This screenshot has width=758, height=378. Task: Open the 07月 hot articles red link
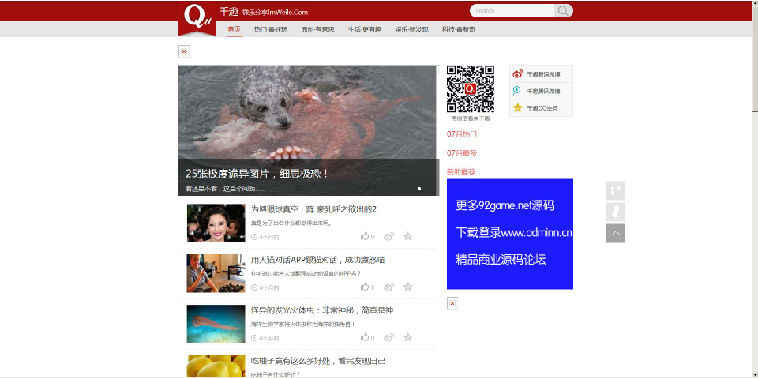click(x=462, y=133)
